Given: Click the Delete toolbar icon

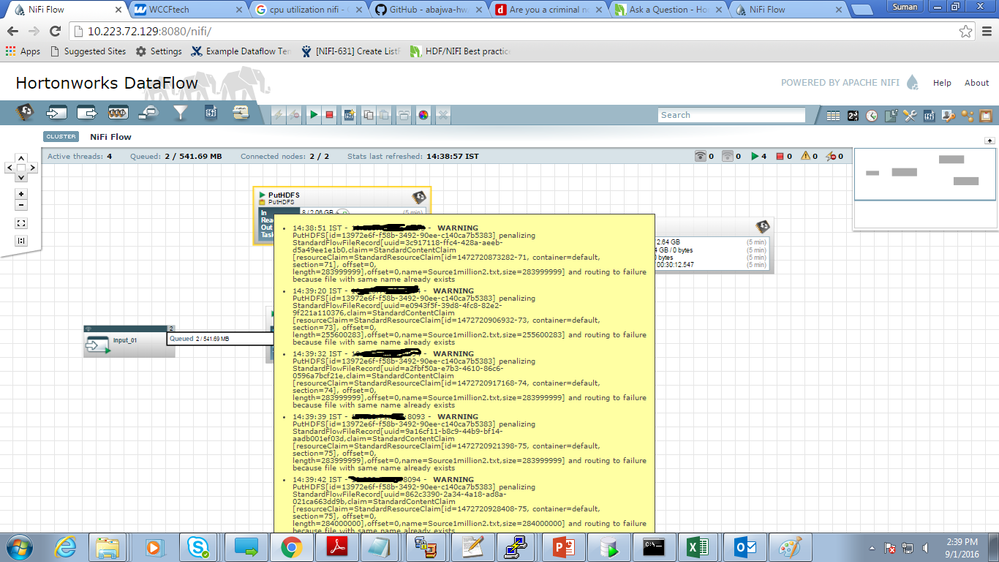Looking at the screenshot, I should [x=443, y=115].
